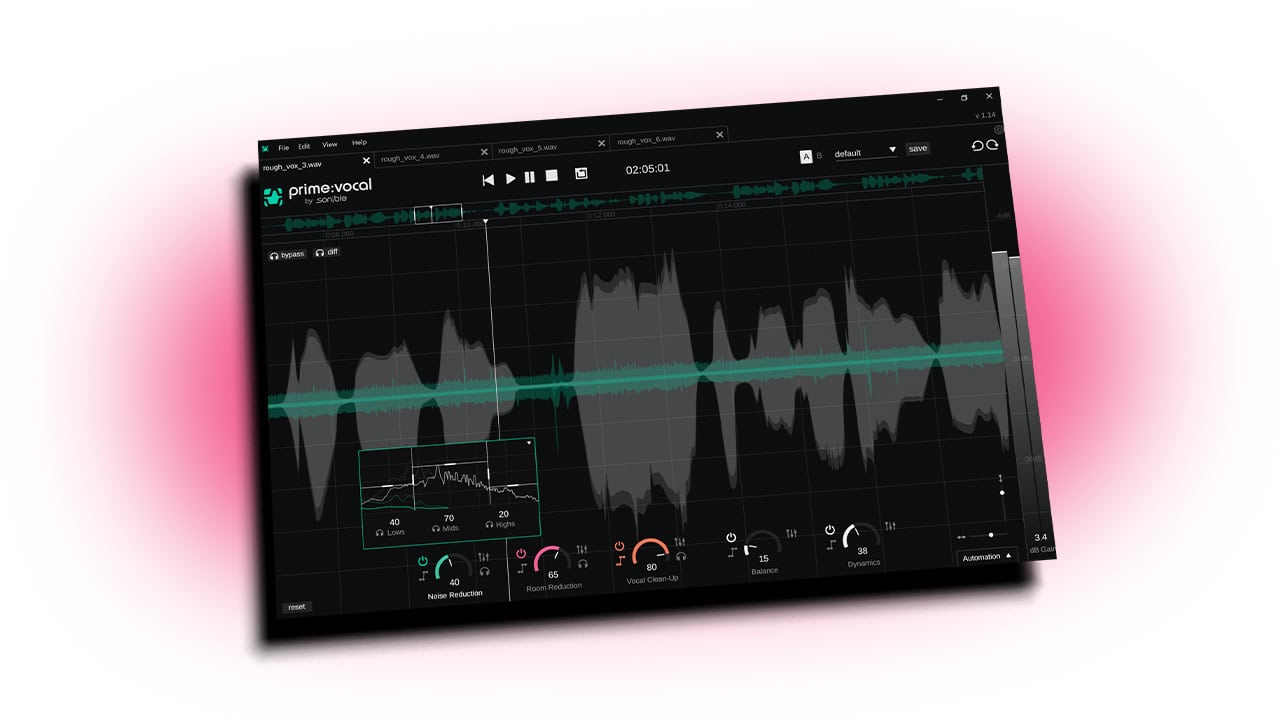Image resolution: width=1280 pixels, height=720 pixels.
Task: Click the horizontal zoom slider handle
Action: point(991,535)
